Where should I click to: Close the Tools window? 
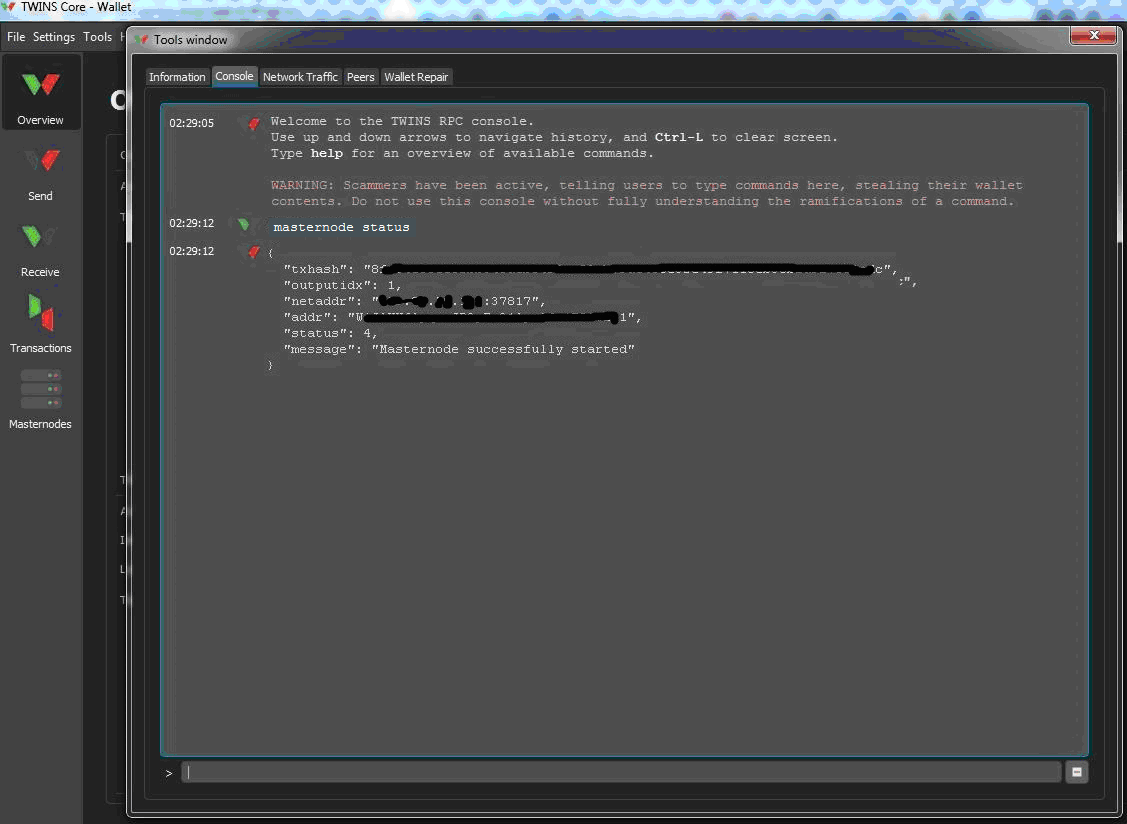(x=1093, y=35)
